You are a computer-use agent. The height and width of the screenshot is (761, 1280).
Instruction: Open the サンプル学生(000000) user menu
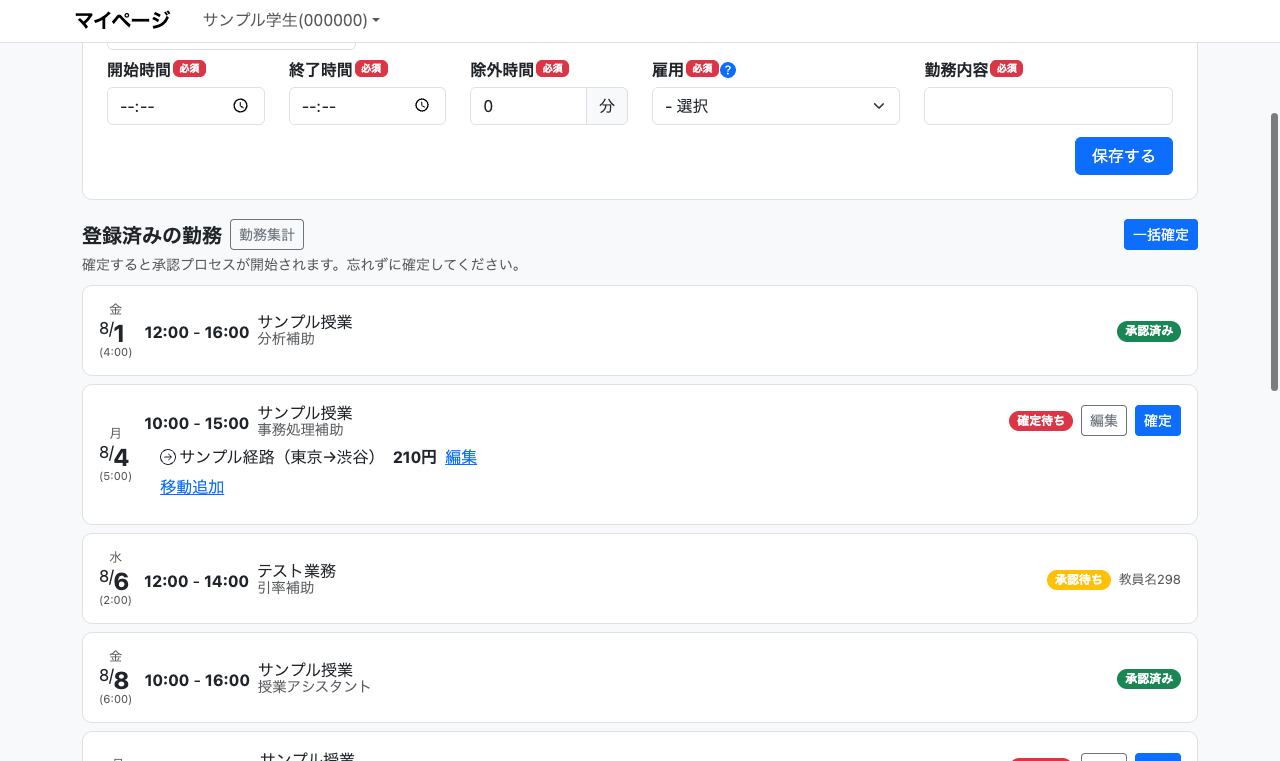291,20
